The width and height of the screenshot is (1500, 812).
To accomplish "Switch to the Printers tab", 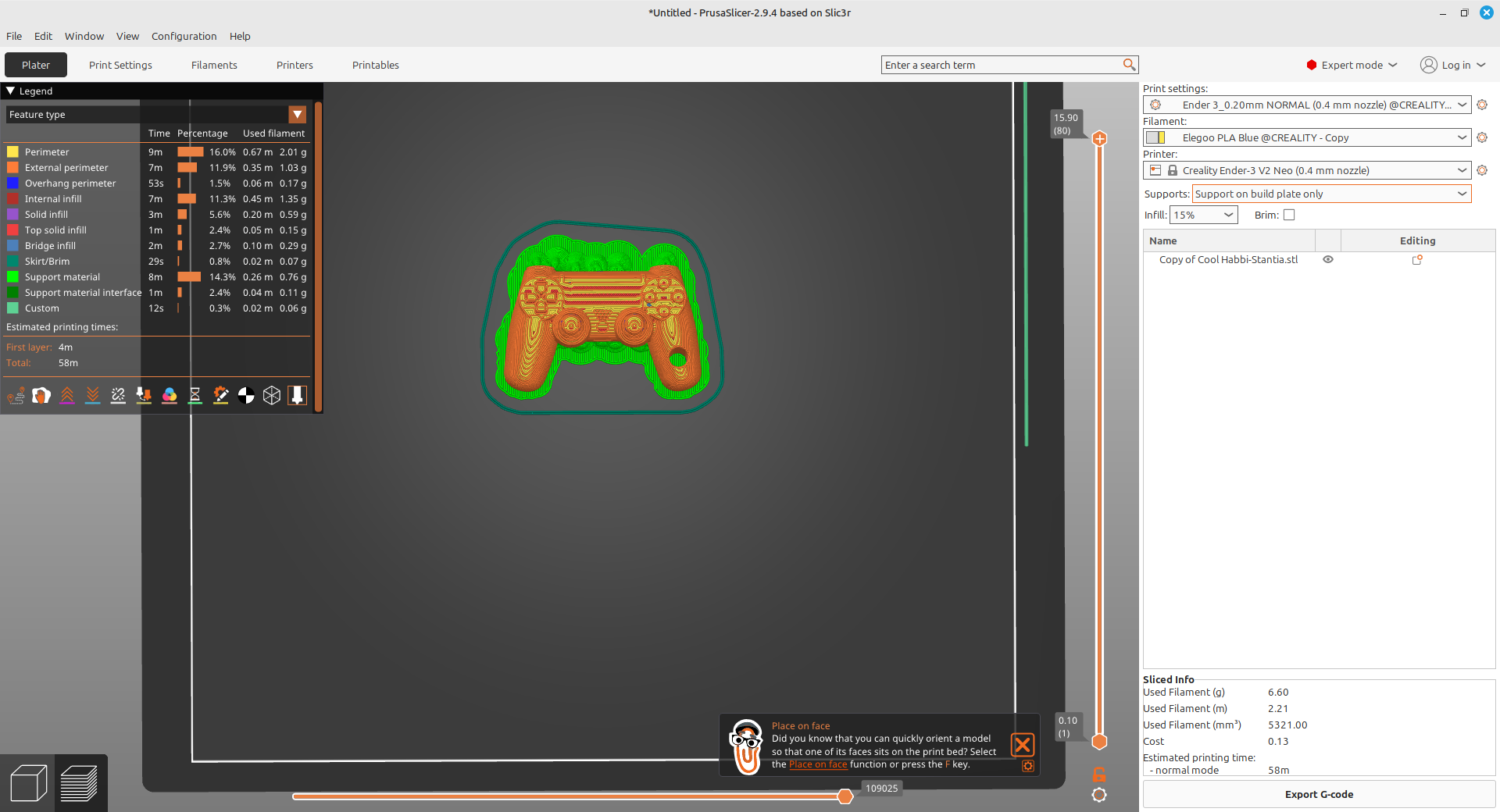I will click(x=295, y=65).
